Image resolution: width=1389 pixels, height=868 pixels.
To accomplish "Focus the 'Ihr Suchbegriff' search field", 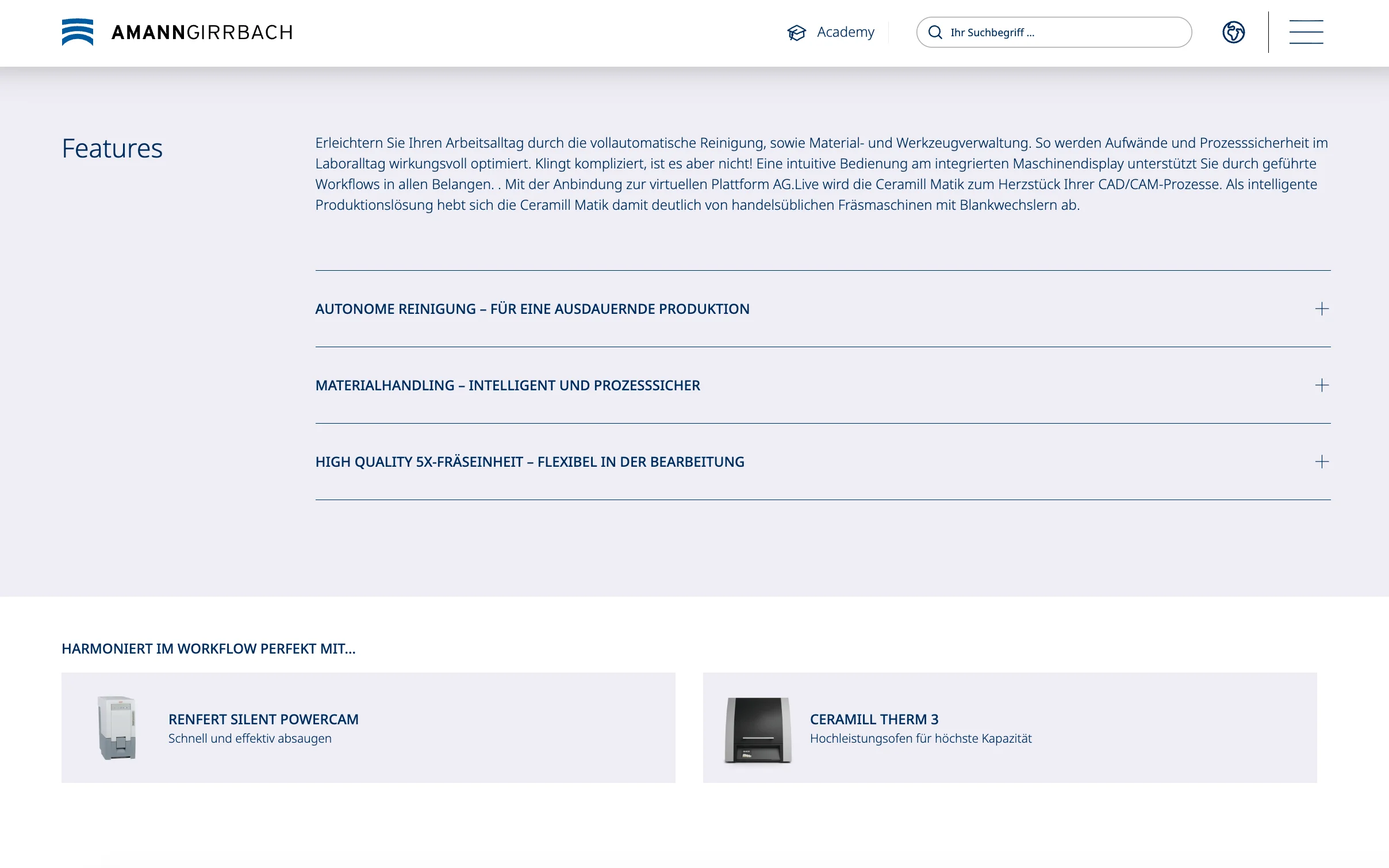I will 1054,32.
